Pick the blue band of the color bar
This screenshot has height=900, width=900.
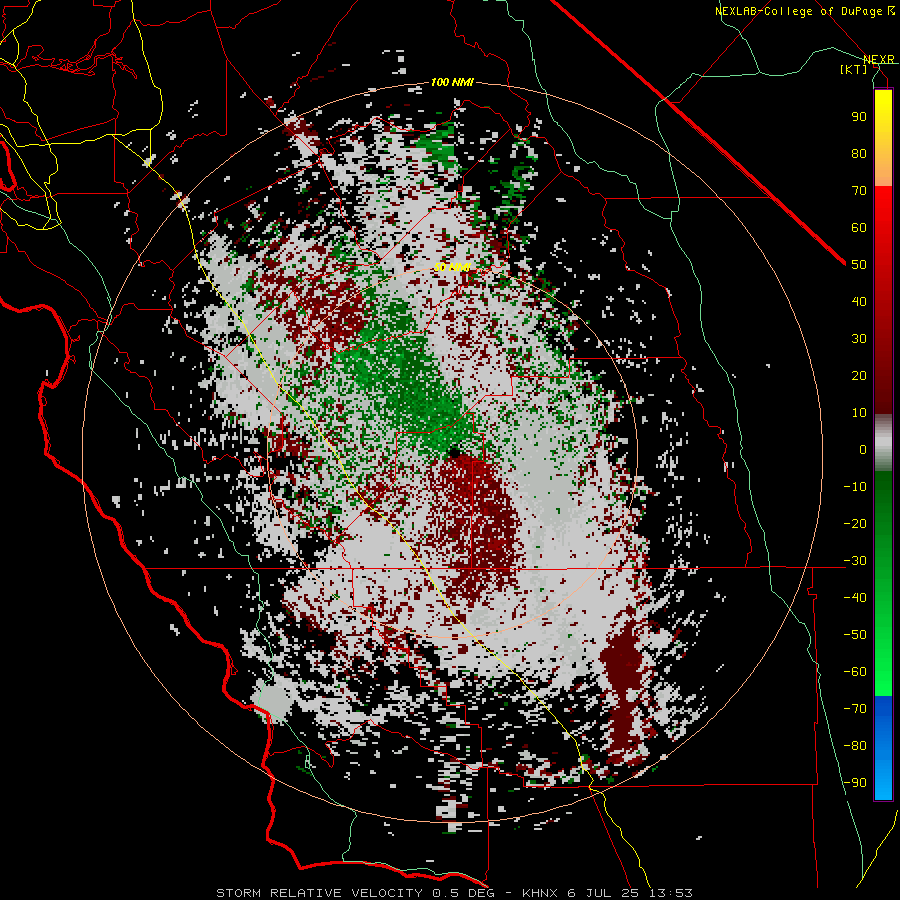pos(883,748)
